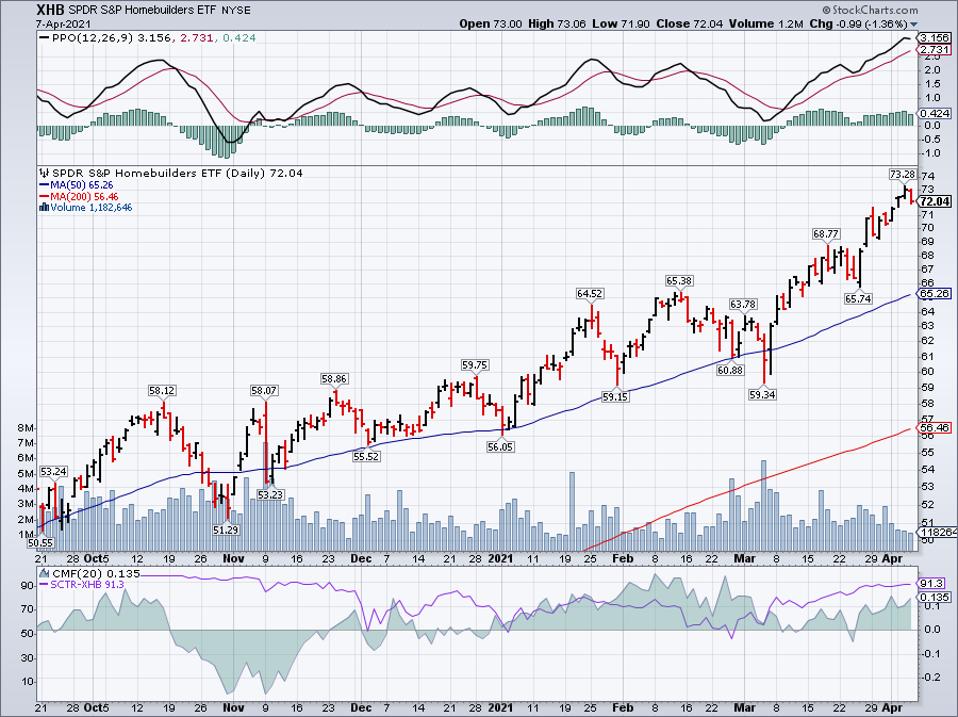Click the 65.38 peak price label
Screen dimensions: 958x717
point(679,281)
